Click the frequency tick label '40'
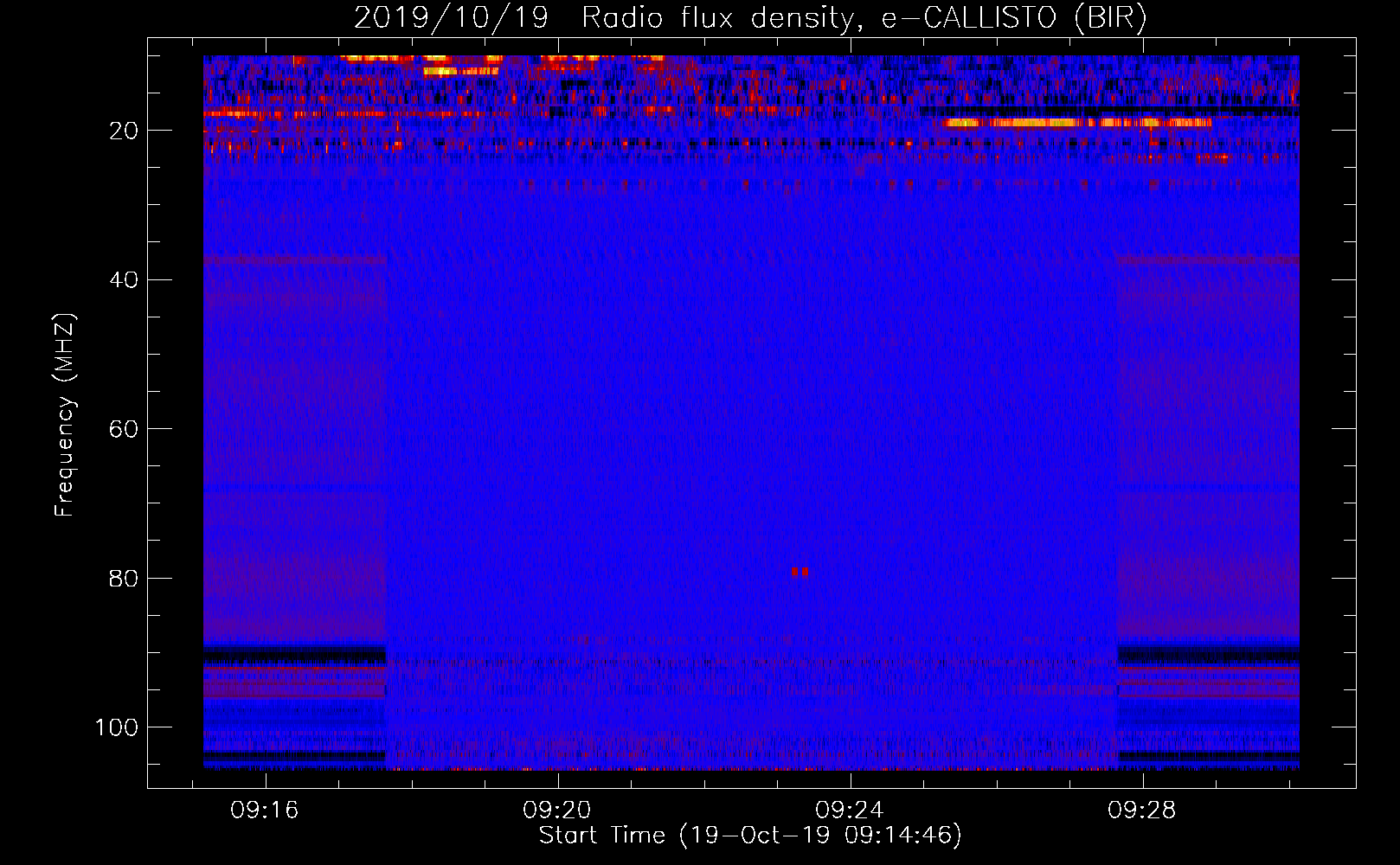This screenshot has height=865, width=1400. [x=125, y=280]
